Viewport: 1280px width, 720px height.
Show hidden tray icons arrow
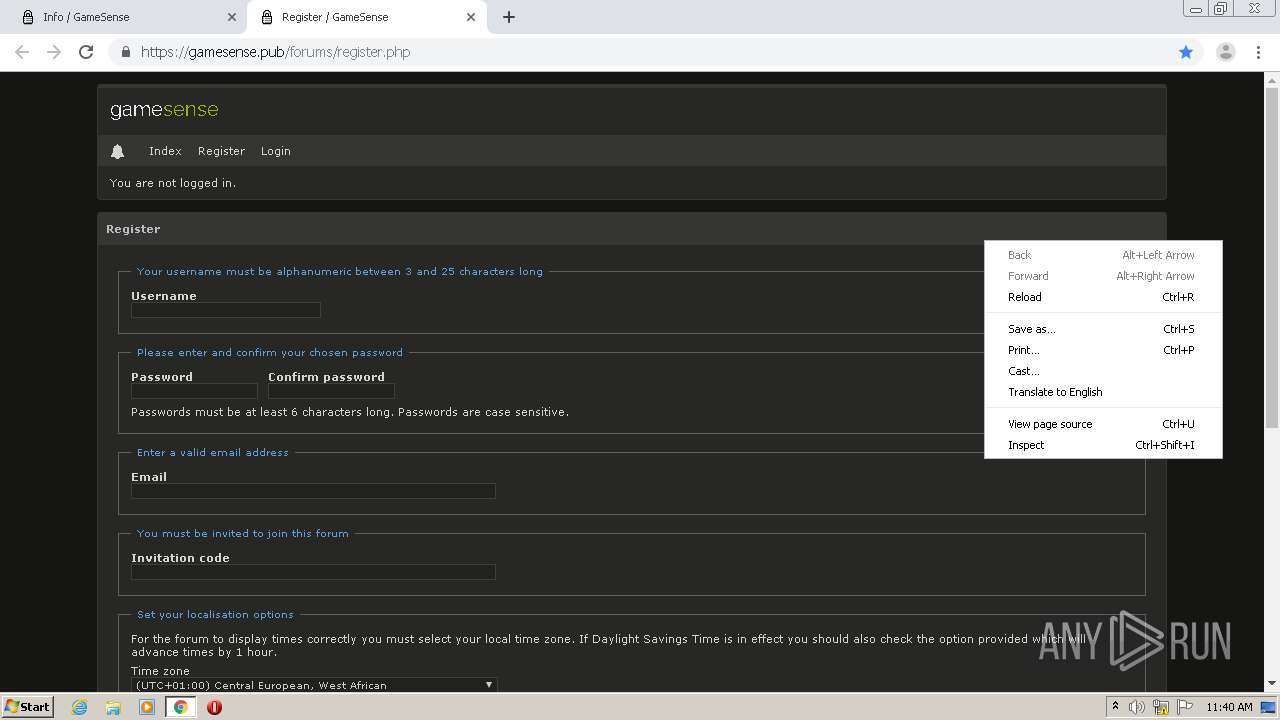1115,707
